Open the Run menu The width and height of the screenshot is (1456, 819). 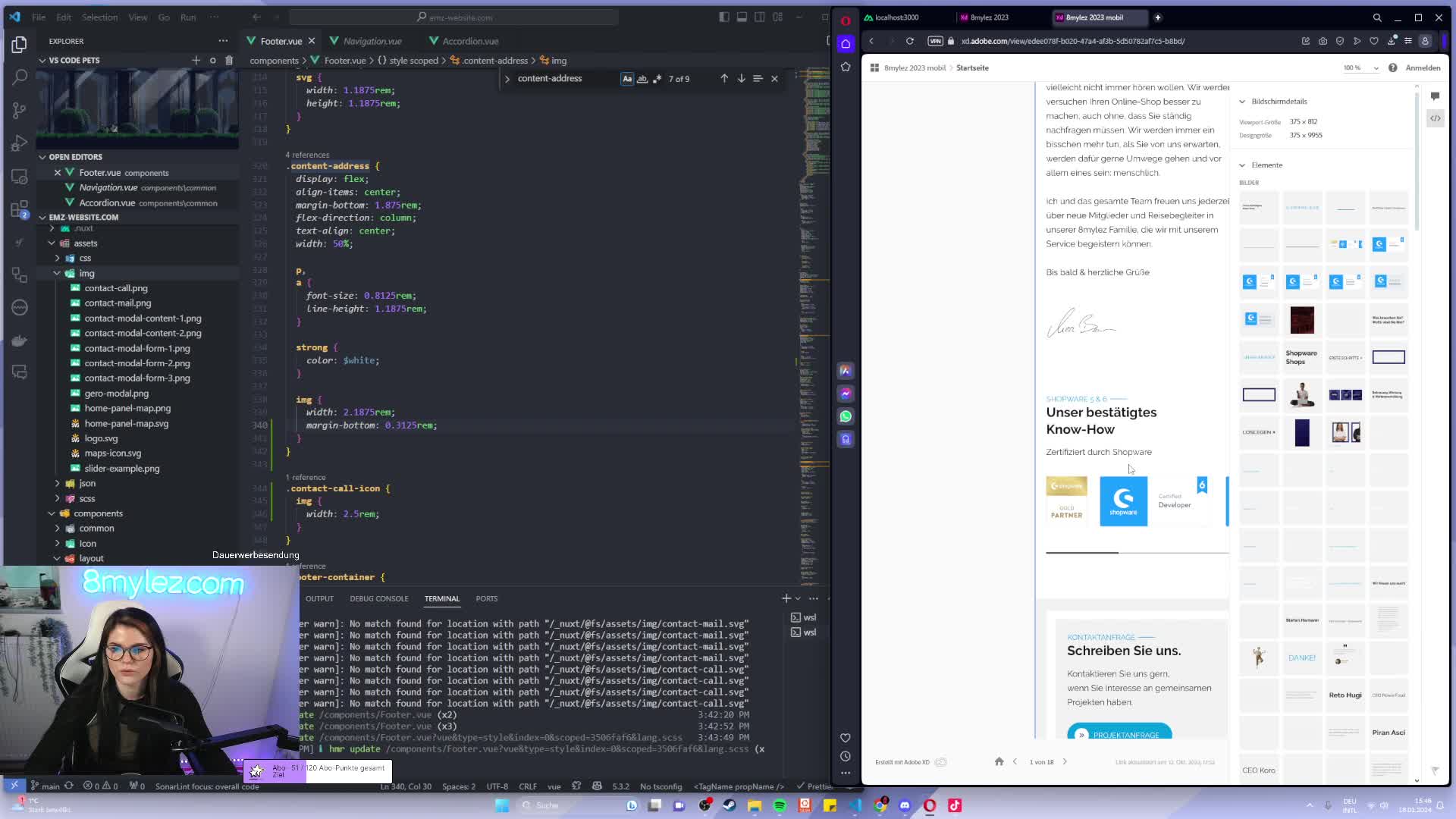coord(188,17)
